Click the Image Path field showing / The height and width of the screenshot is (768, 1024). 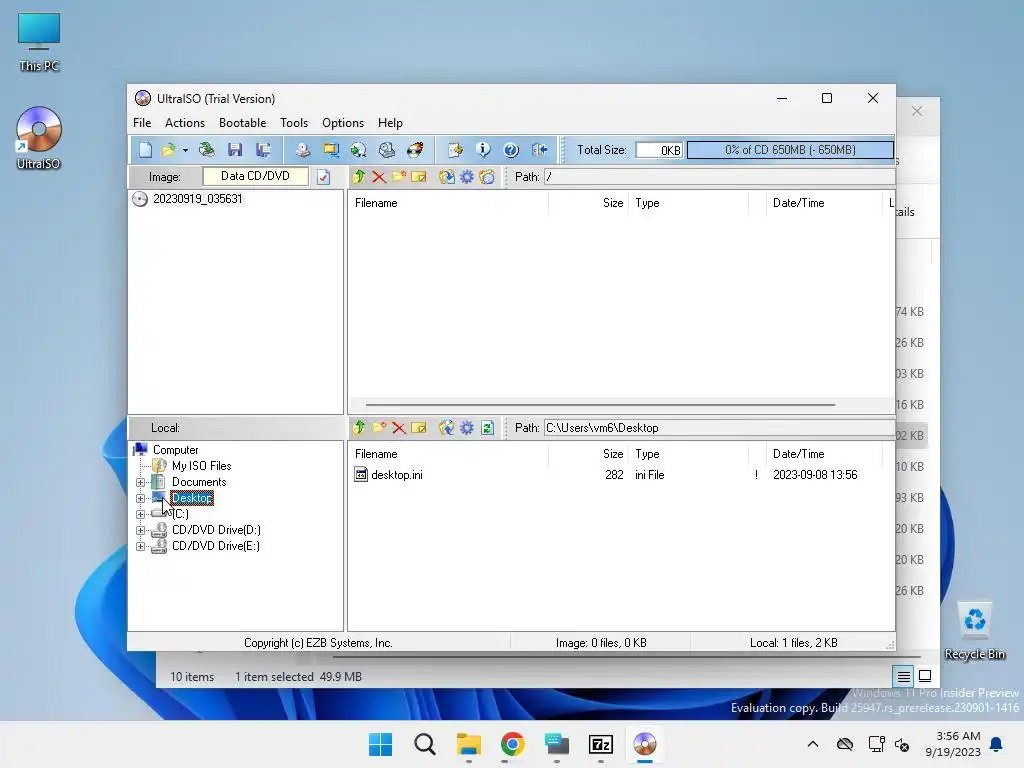pyautogui.click(x=720, y=177)
